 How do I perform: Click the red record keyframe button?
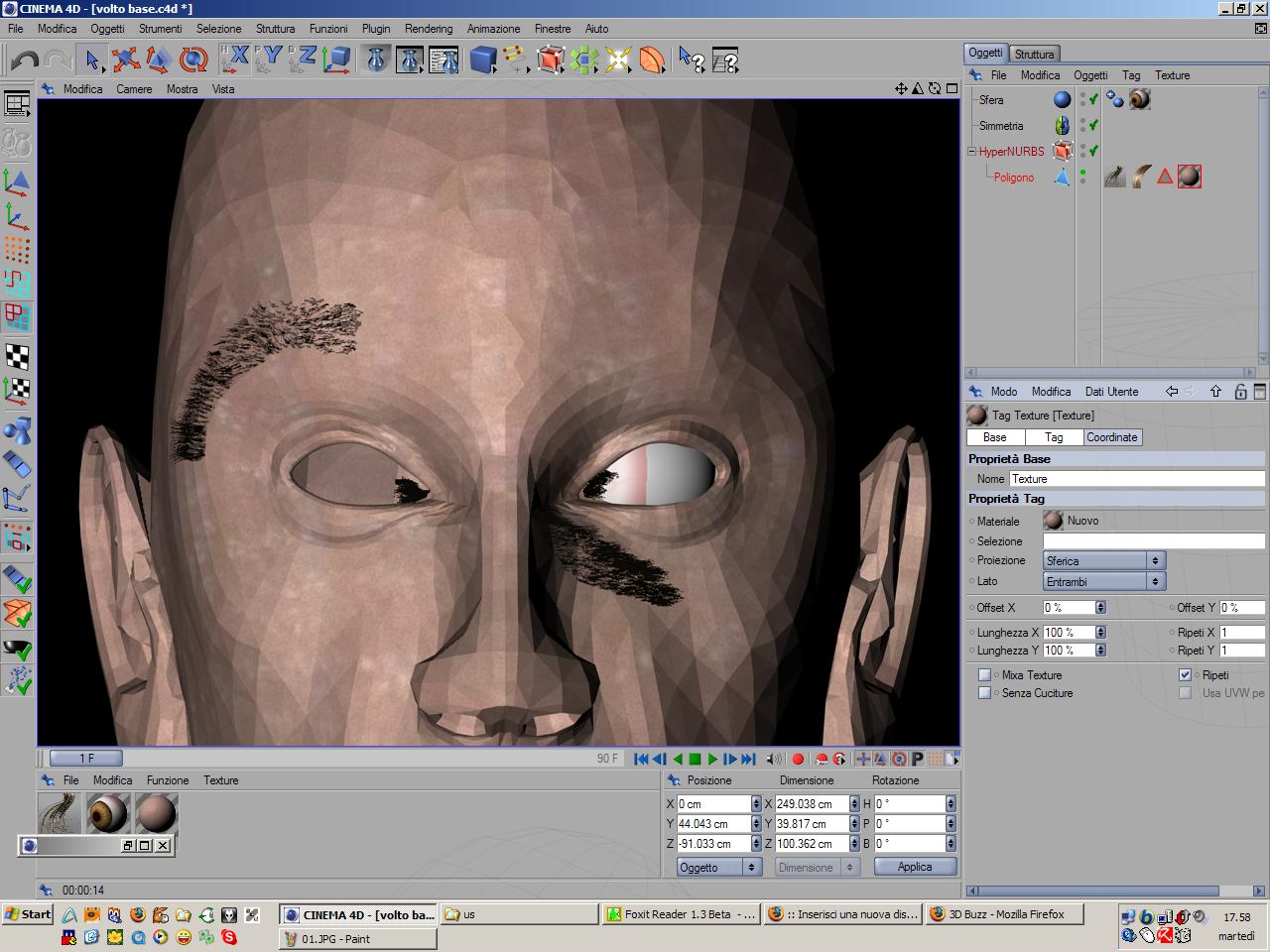[x=798, y=760]
